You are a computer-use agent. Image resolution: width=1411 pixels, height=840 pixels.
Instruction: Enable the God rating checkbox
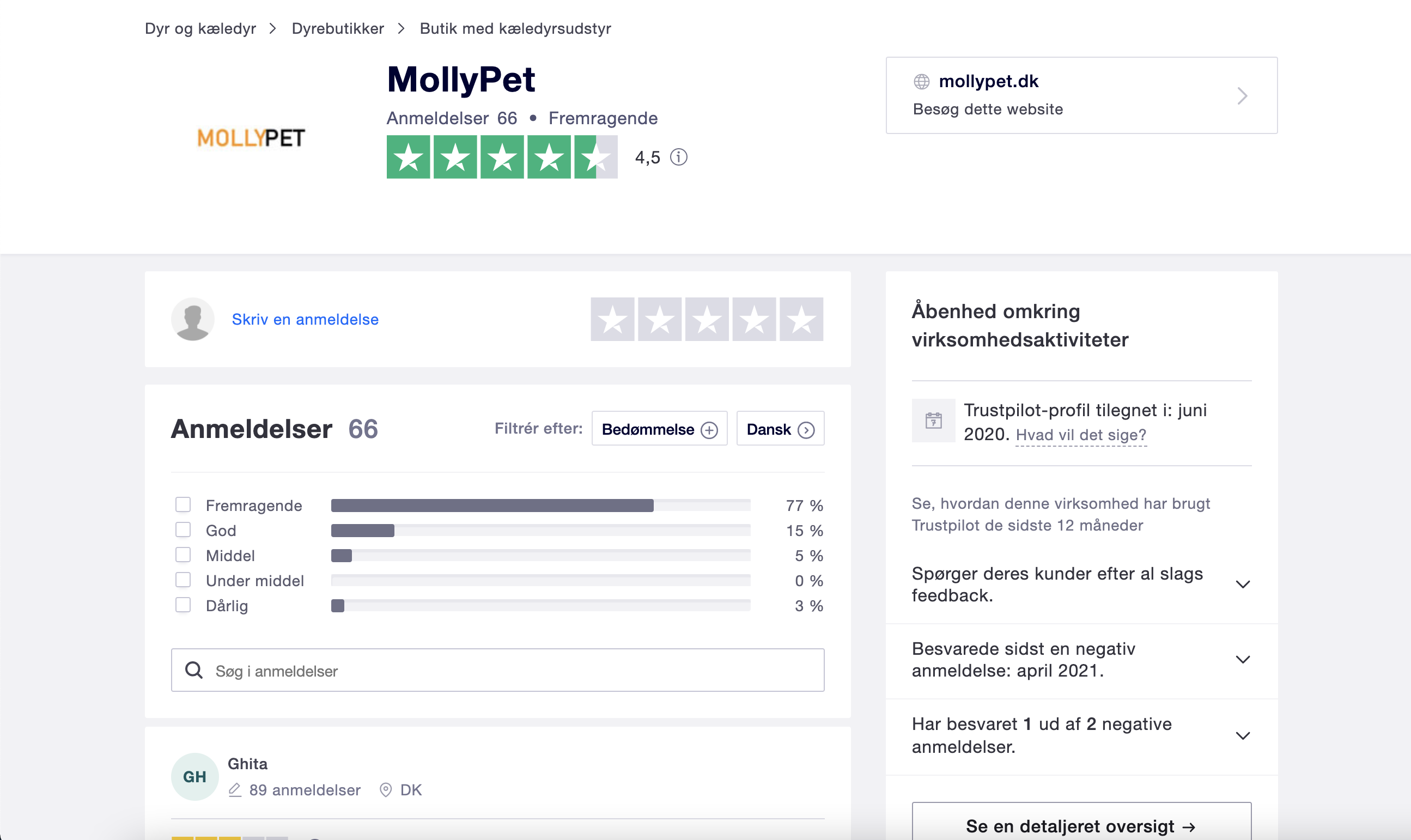183,530
